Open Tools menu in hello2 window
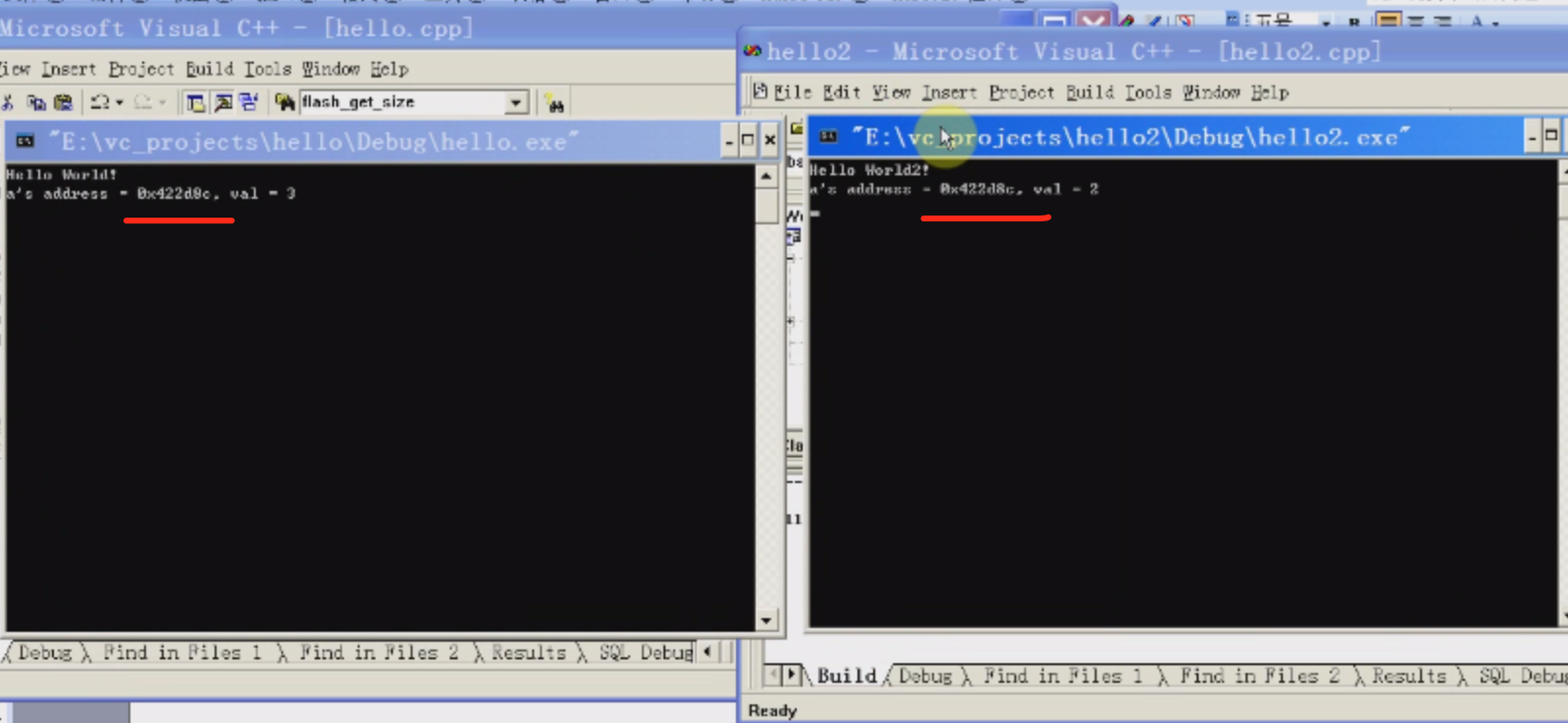This screenshot has width=1568, height=723. tap(1148, 92)
